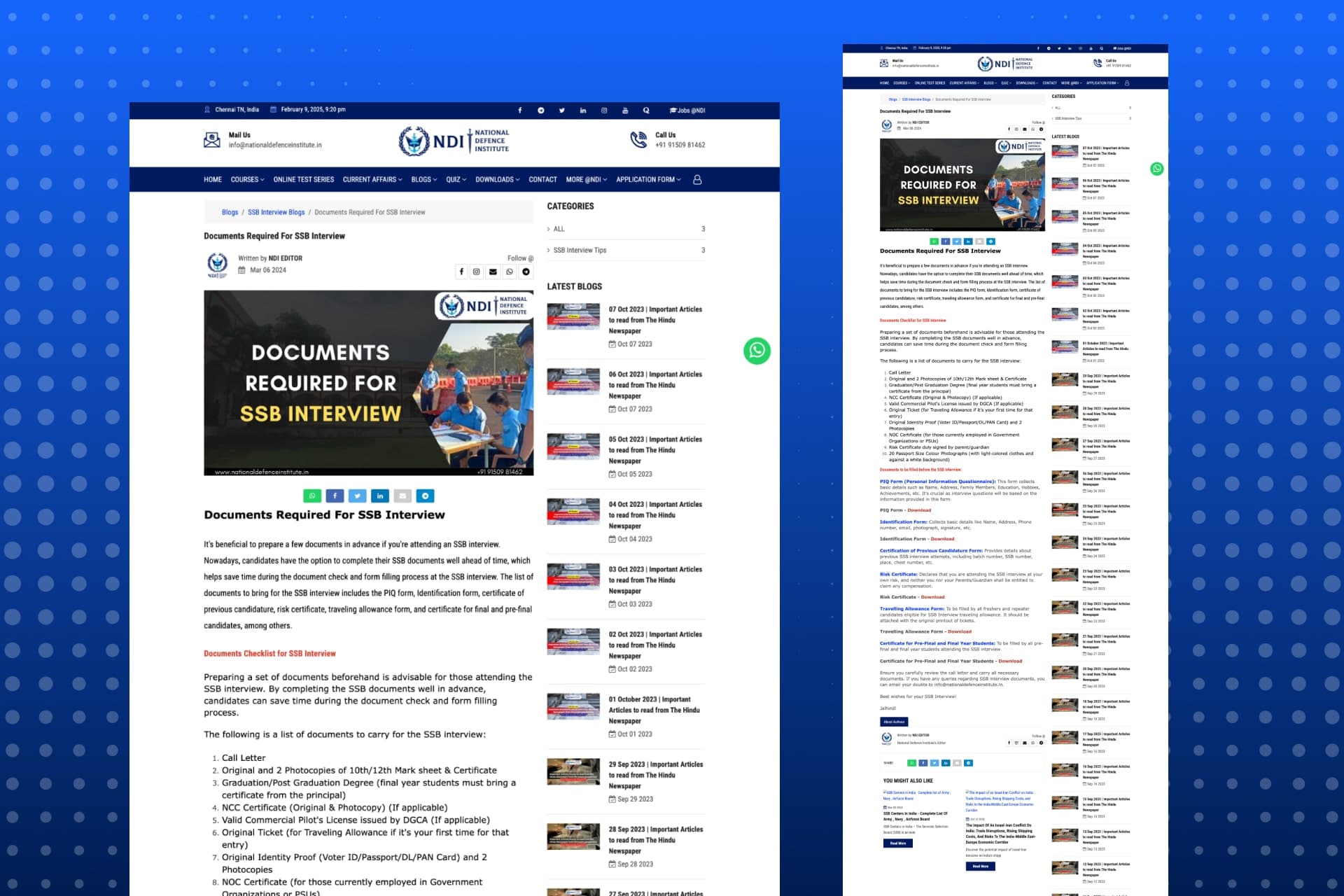Open the YouTube channel icon

pyautogui.click(x=624, y=110)
